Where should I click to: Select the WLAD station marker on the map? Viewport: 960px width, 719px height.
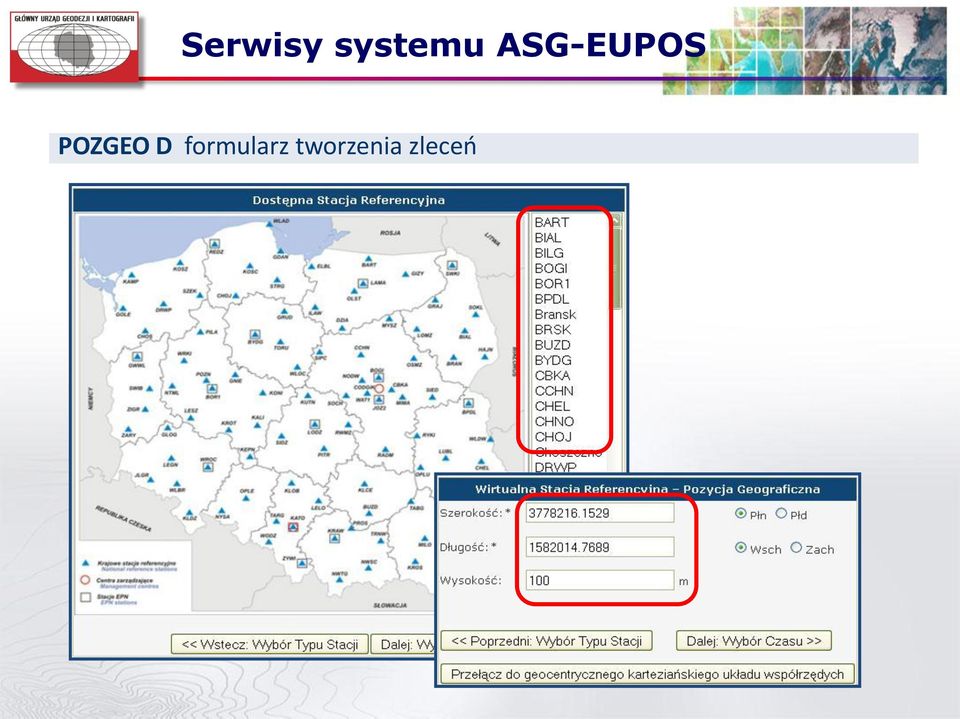point(270,224)
